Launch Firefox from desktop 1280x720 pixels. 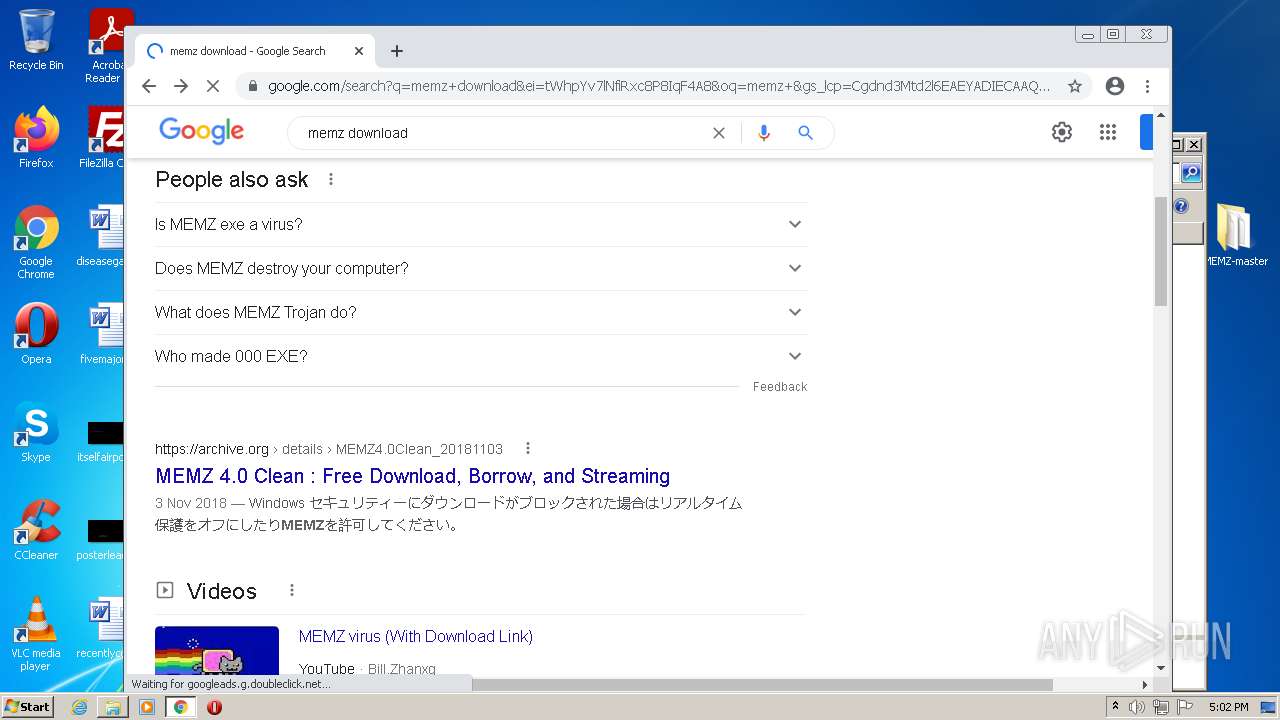pos(36,137)
